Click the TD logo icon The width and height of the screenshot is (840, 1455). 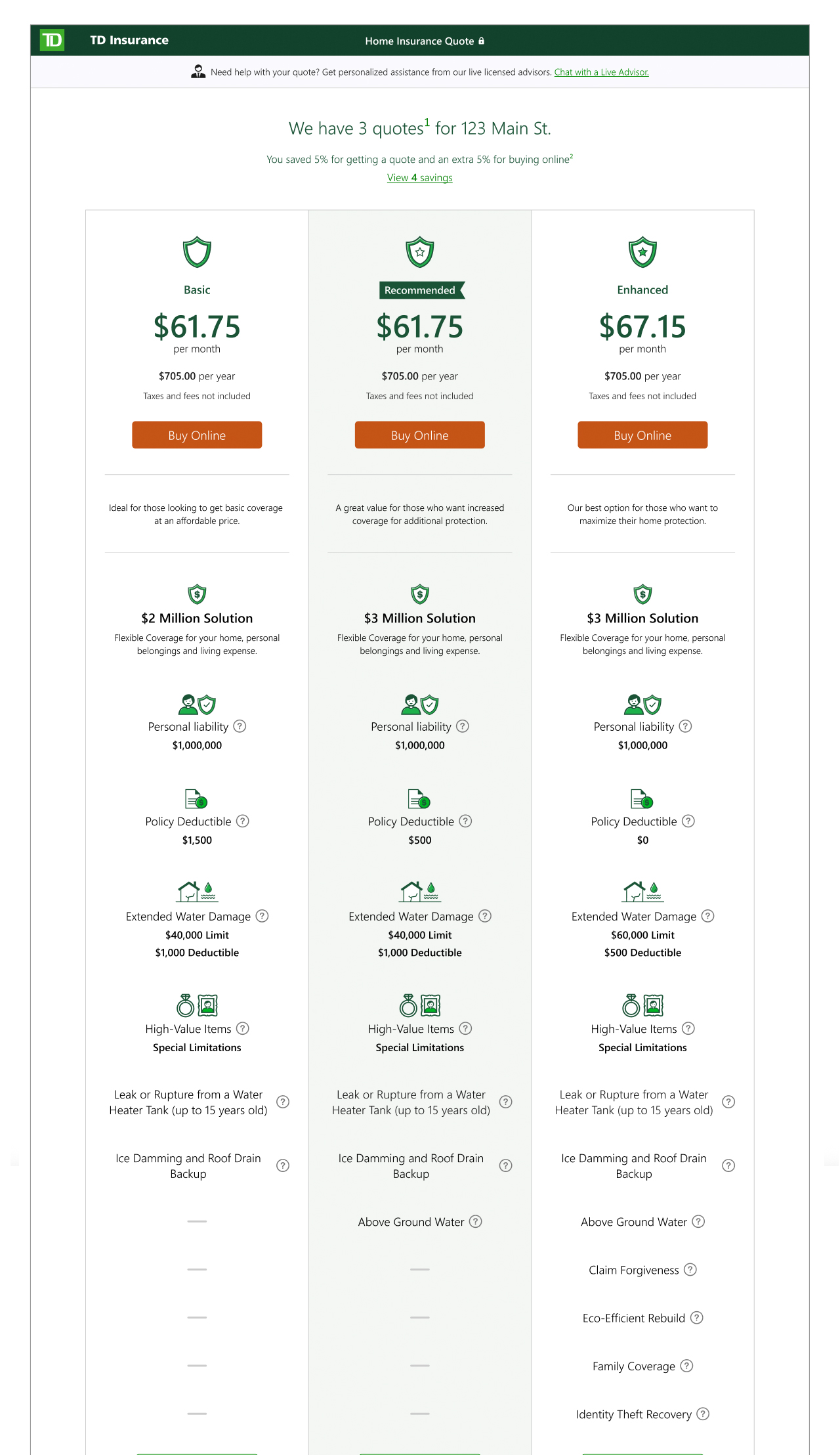[x=52, y=41]
